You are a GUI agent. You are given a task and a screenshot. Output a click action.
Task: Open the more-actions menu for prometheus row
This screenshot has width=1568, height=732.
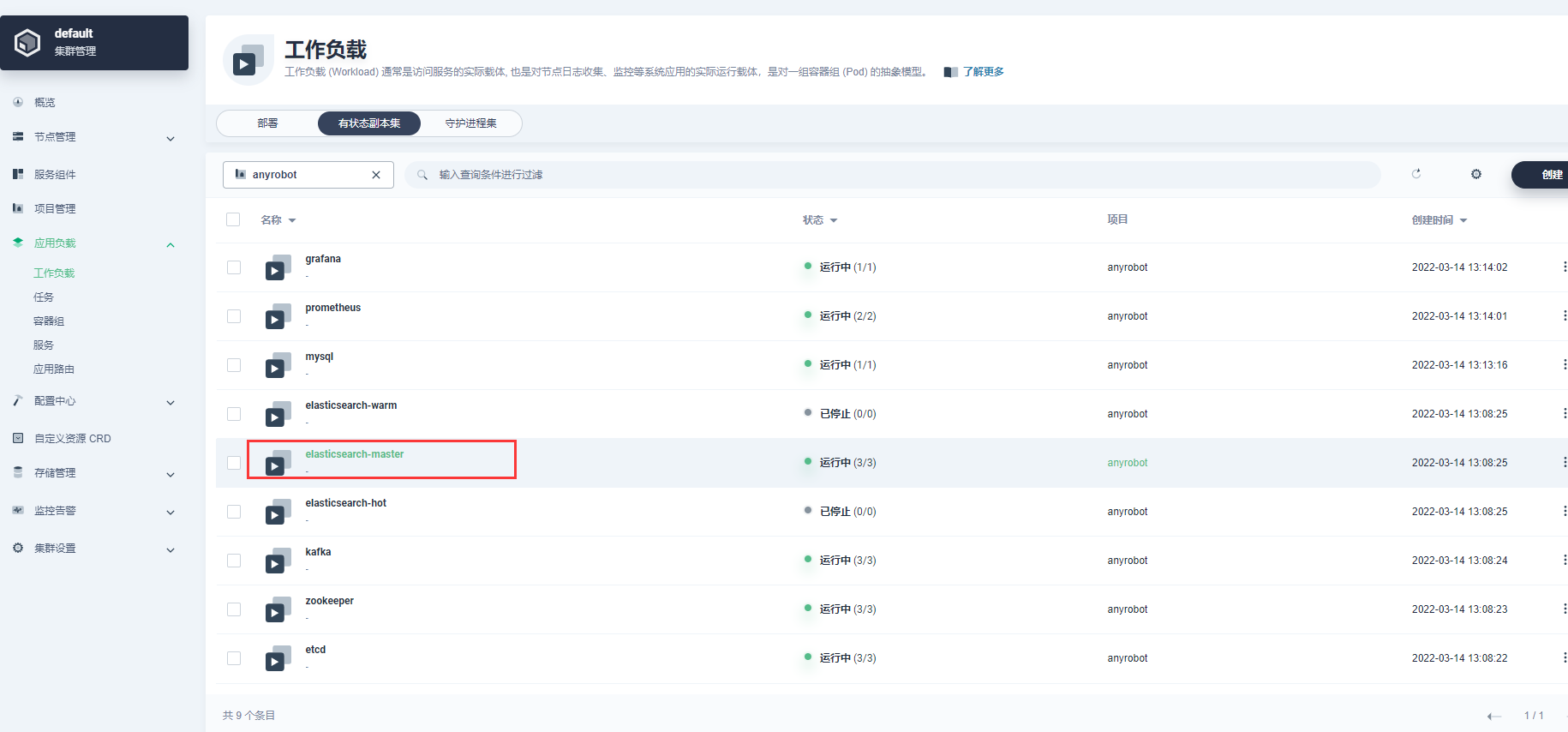pos(1565,315)
